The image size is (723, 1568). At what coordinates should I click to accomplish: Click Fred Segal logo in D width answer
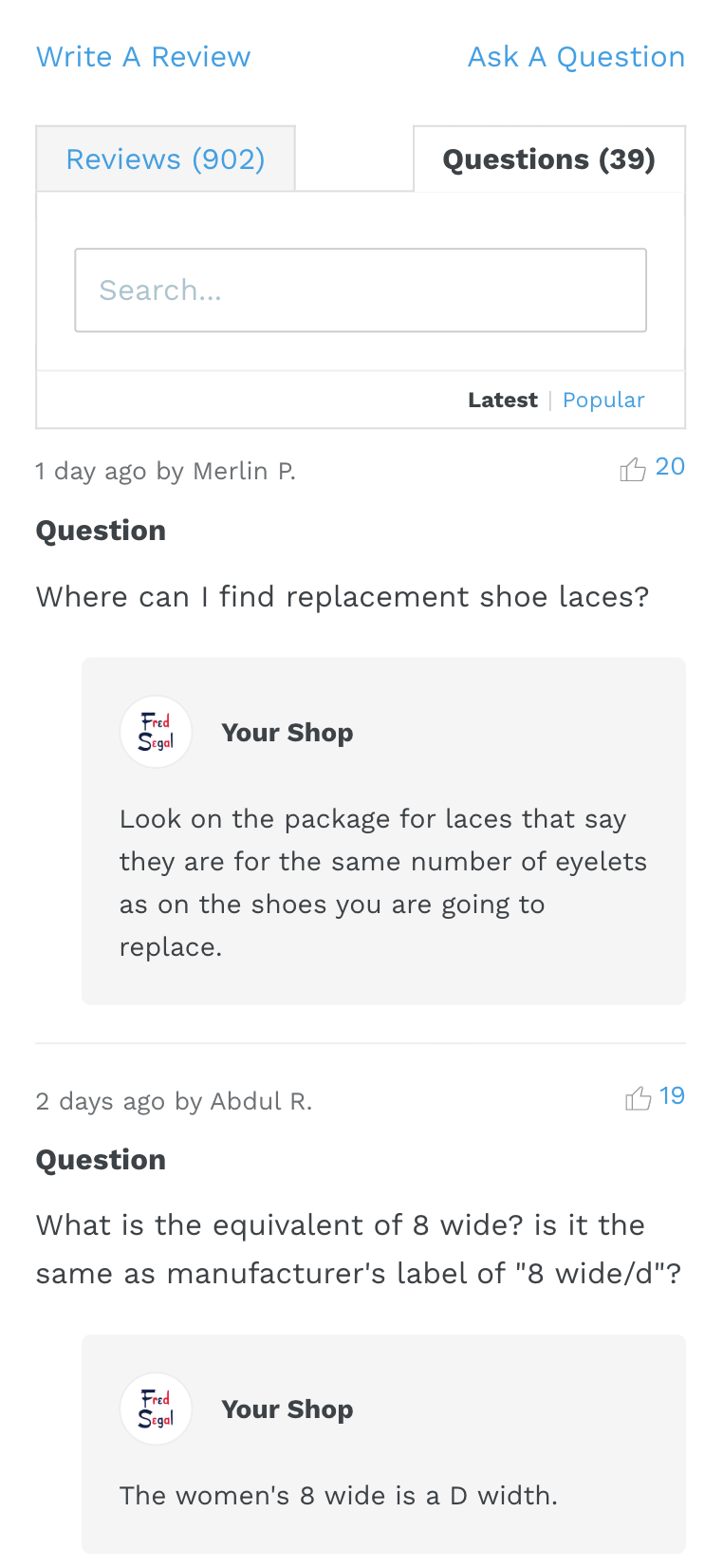[157, 1409]
